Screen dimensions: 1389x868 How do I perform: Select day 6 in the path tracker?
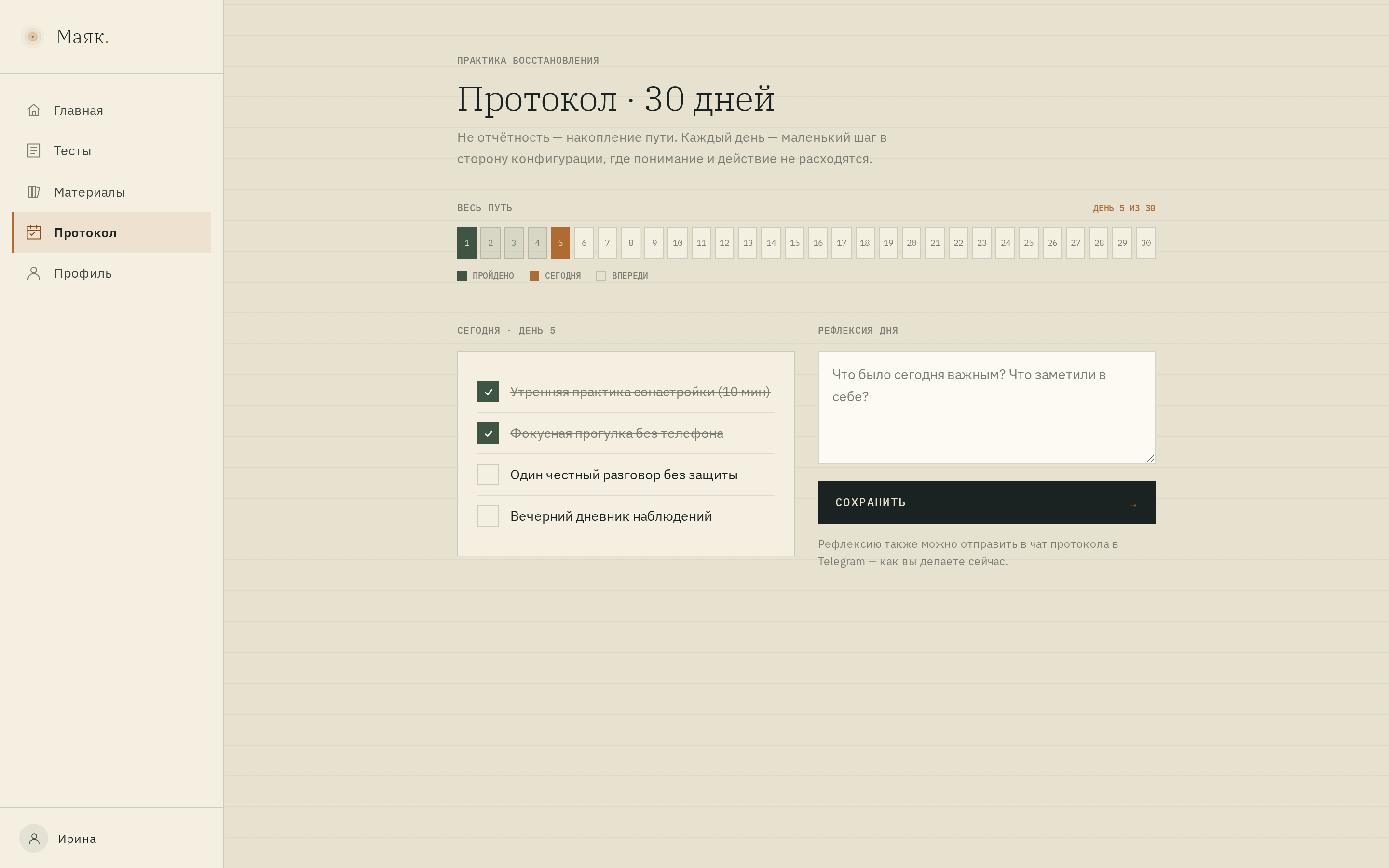tap(584, 243)
